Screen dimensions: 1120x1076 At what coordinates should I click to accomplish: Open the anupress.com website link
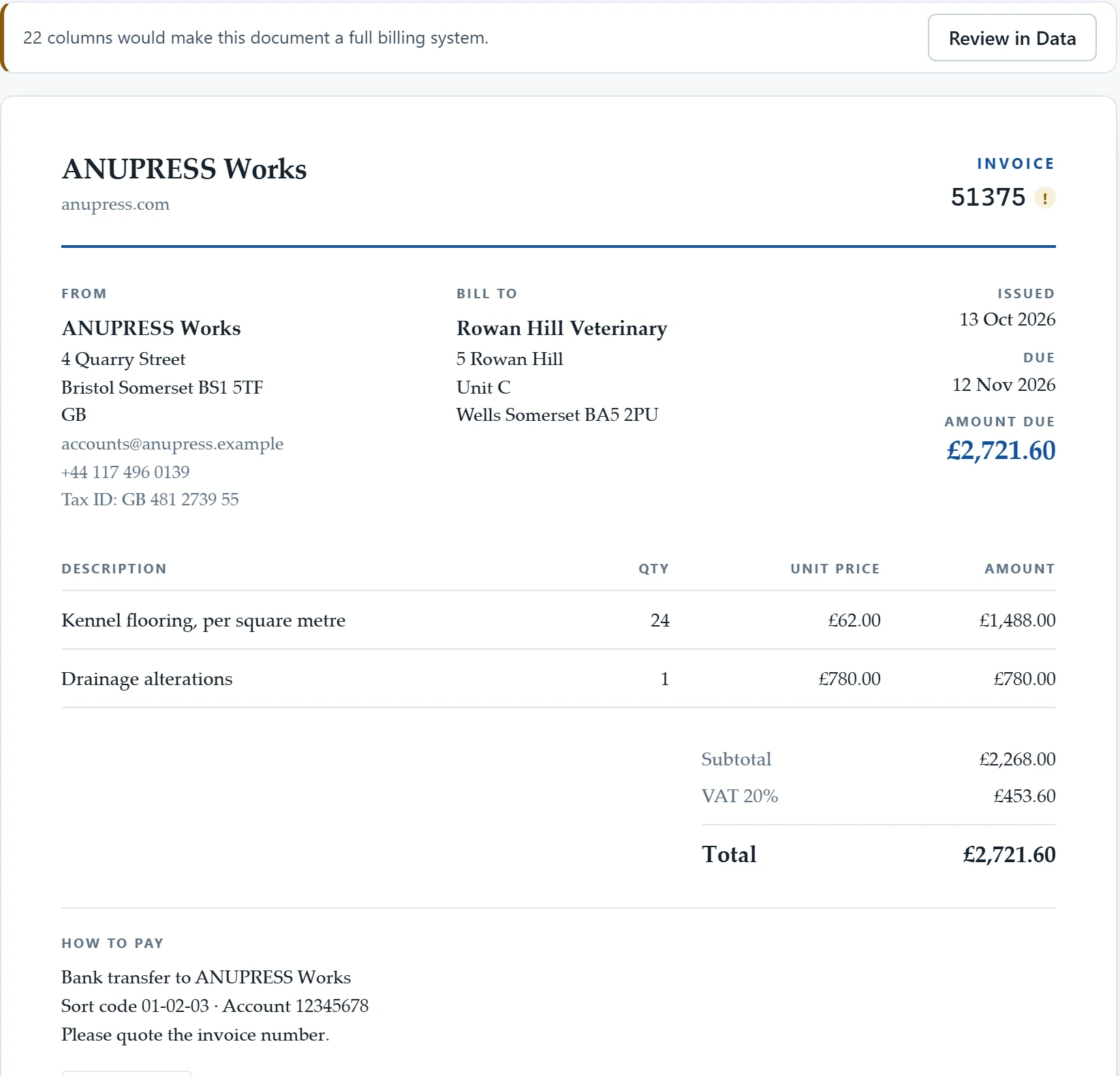115,204
